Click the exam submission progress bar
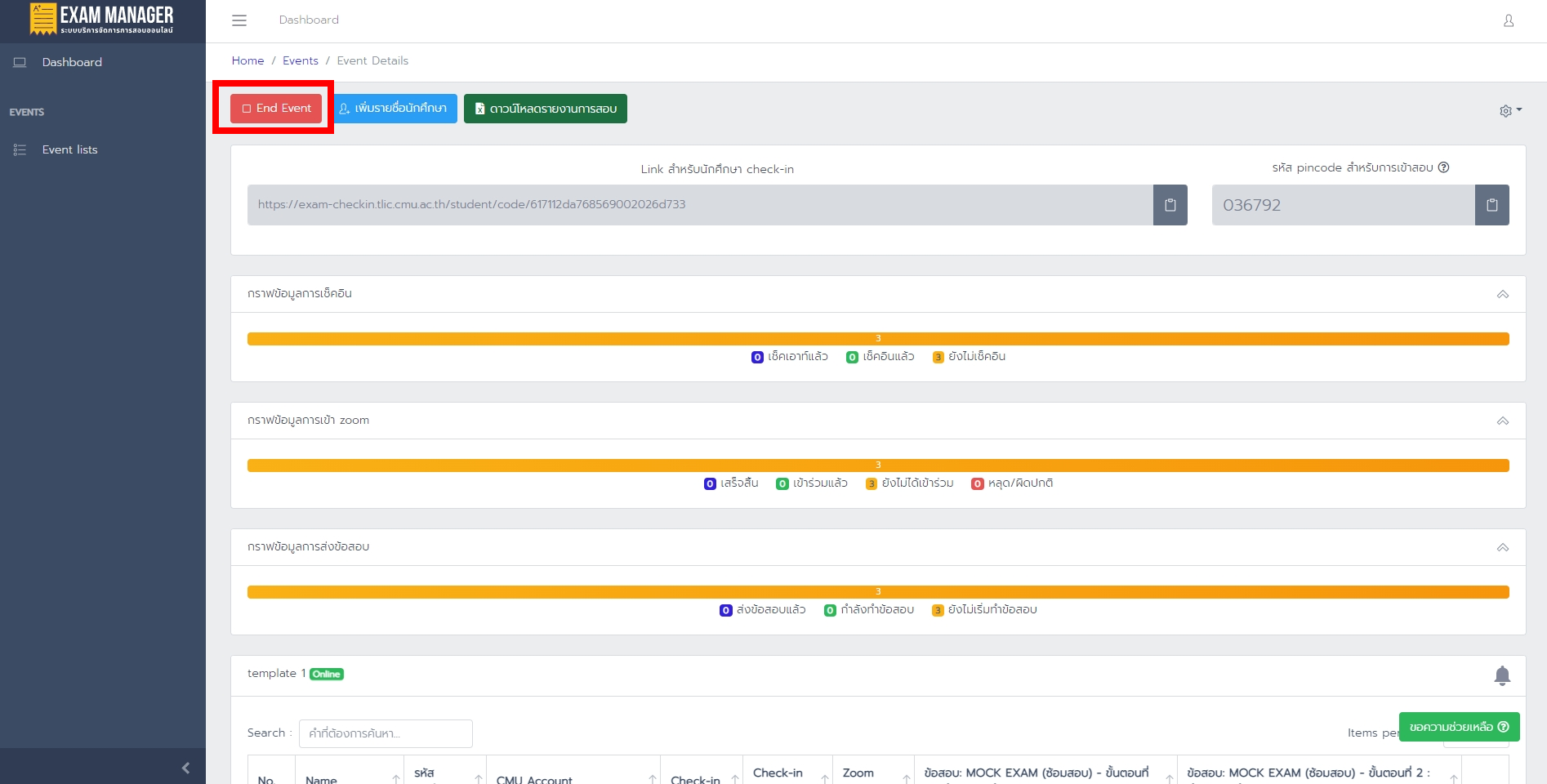 (878, 592)
